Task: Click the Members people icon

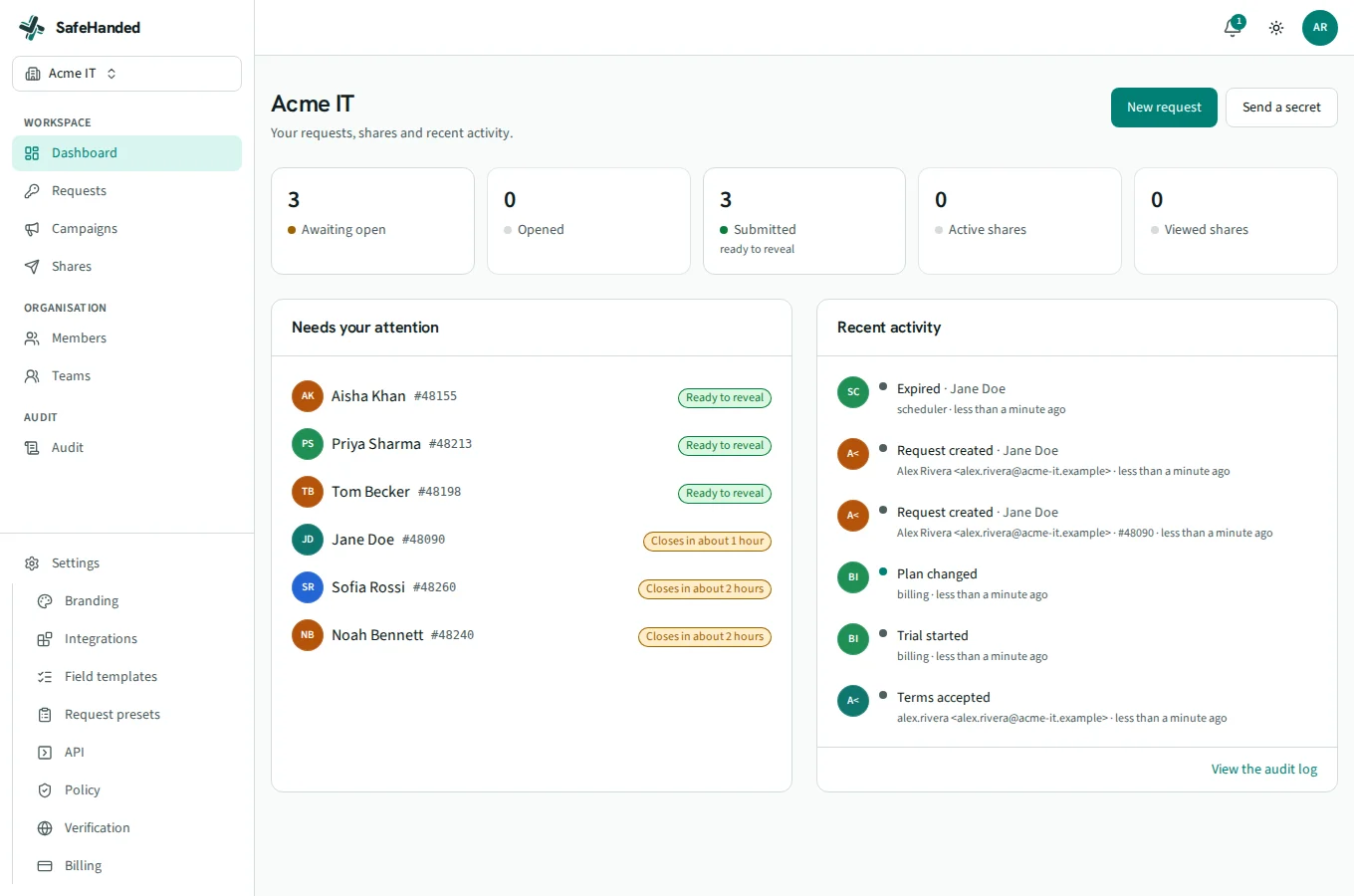Action: click(x=32, y=338)
